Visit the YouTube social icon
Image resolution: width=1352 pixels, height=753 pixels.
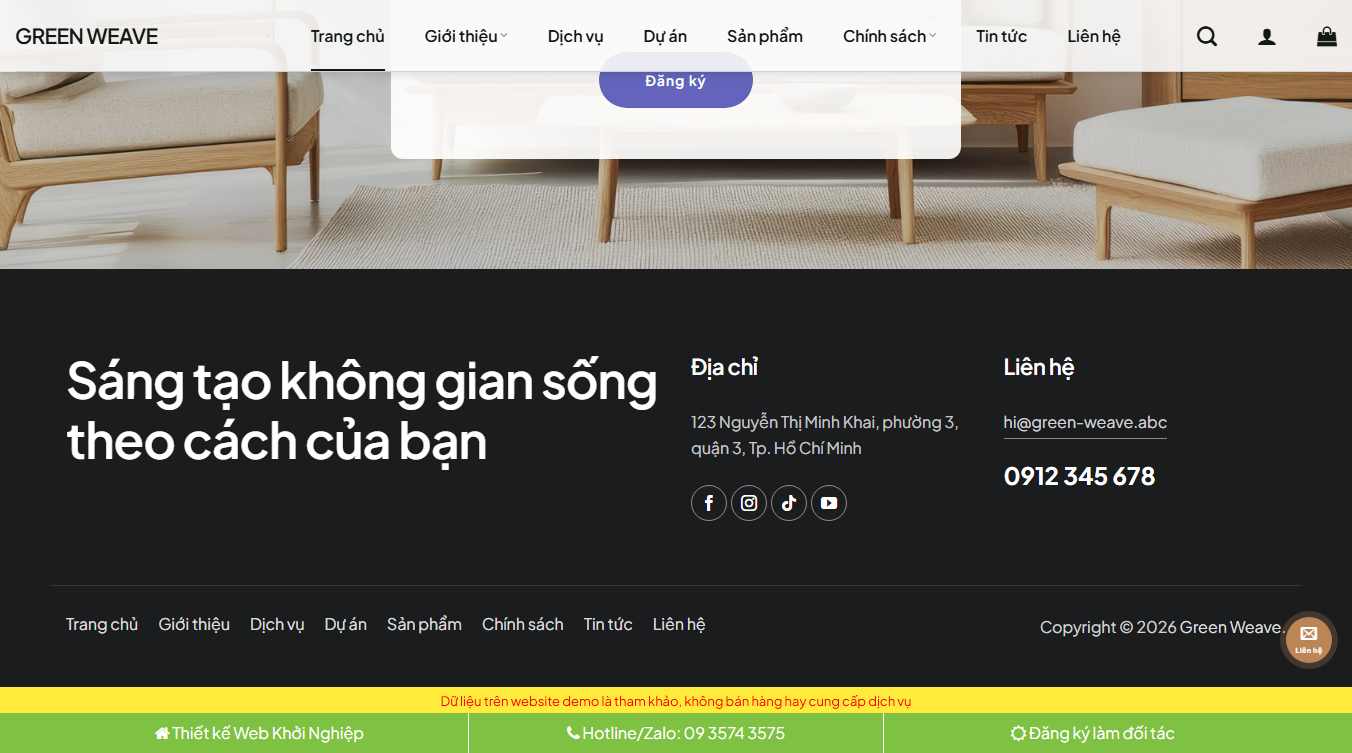click(829, 503)
